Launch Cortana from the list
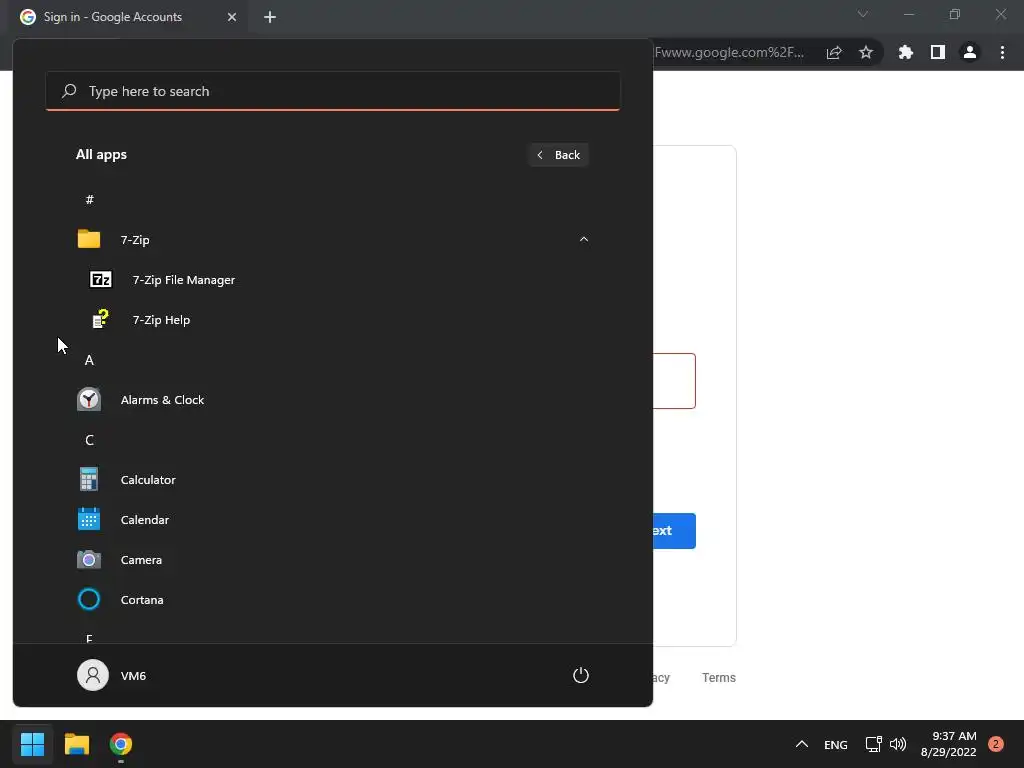Image resolution: width=1024 pixels, height=768 pixels. point(333,600)
